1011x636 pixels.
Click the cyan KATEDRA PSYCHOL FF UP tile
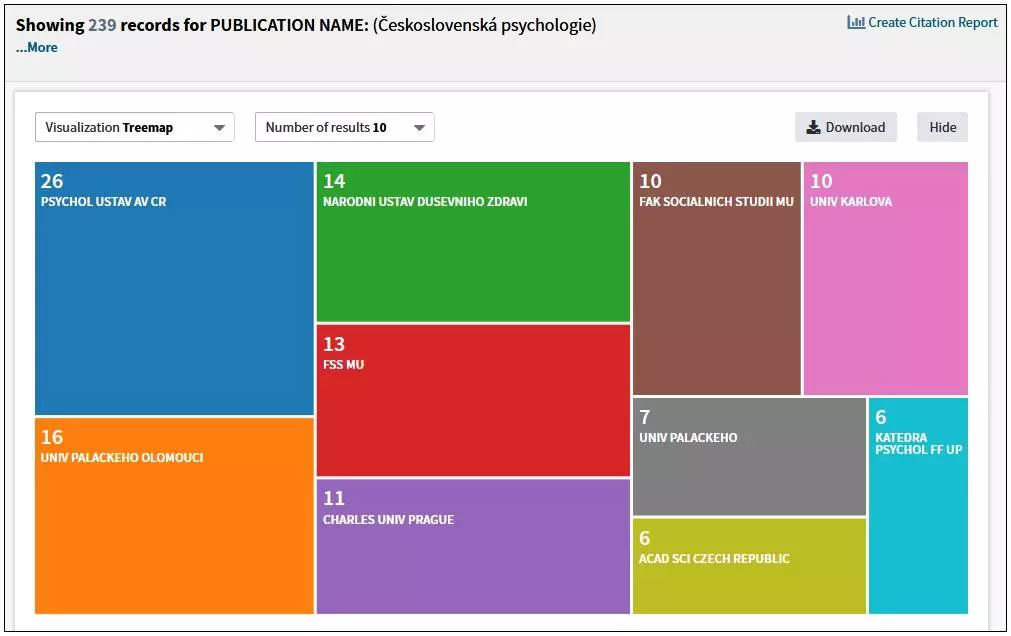(x=918, y=505)
